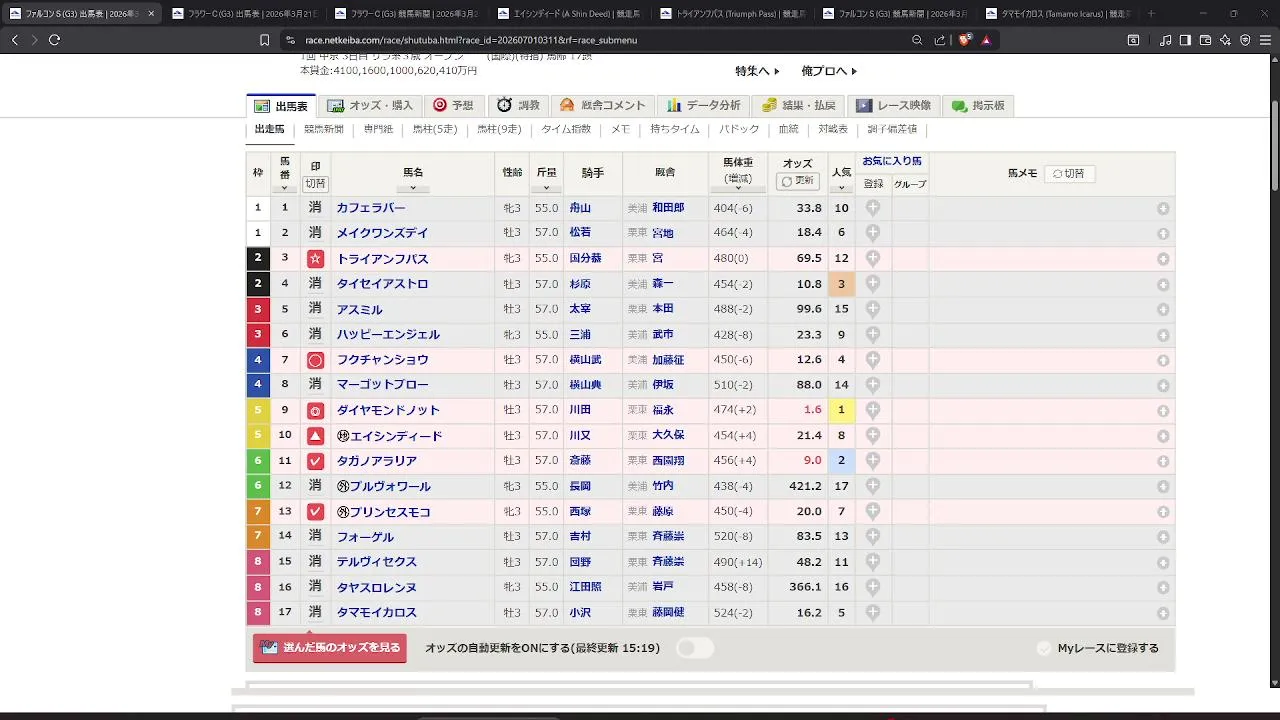This screenshot has height=720, width=1280.
Task: Open the データ分析 tab
Action: coord(704,105)
